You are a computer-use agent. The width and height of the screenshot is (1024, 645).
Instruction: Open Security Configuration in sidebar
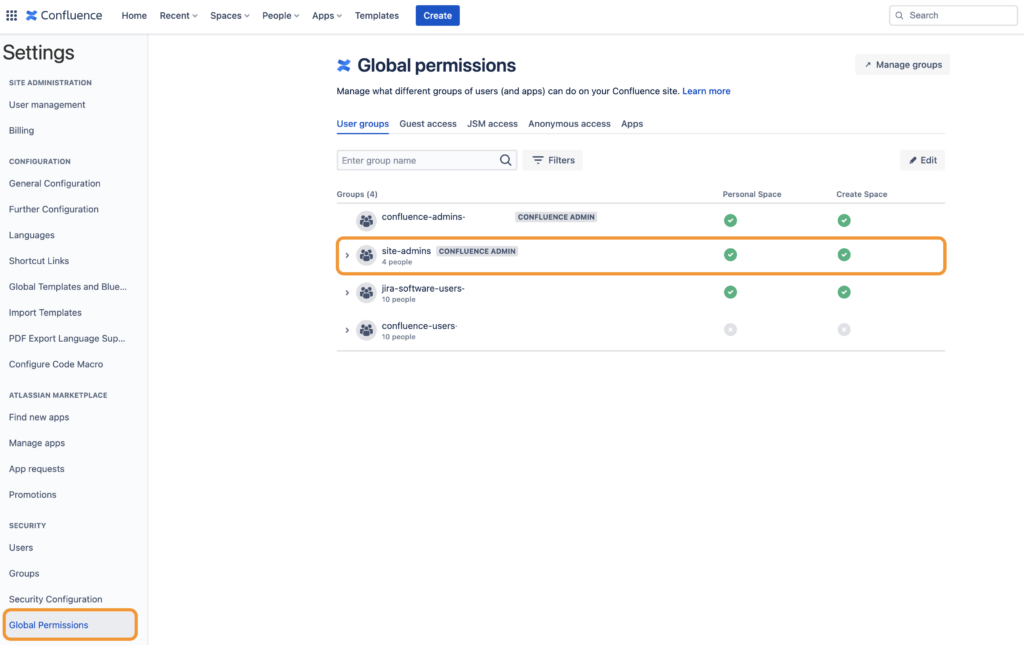pos(56,599)
